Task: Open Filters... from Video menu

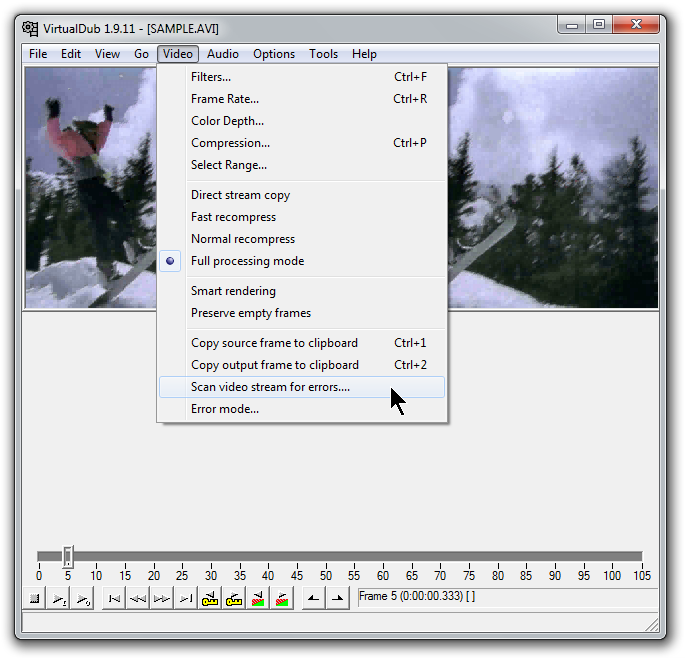Action: point(211,77)
